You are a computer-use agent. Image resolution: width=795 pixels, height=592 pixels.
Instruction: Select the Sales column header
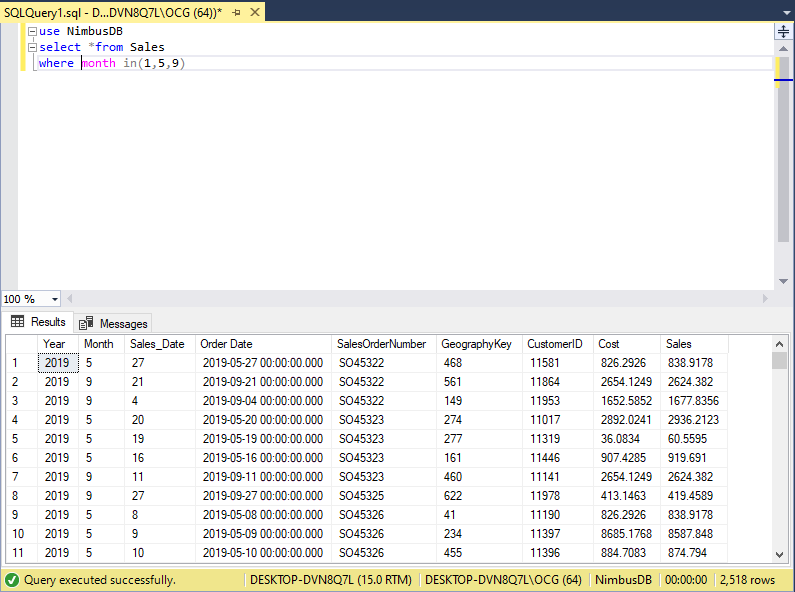(694, 344)
